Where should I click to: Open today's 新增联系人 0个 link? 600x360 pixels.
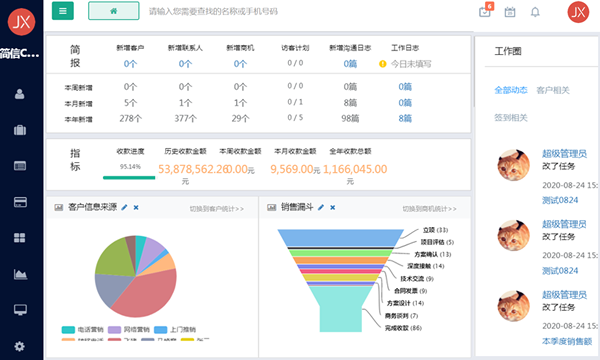(x=185, y=64)
